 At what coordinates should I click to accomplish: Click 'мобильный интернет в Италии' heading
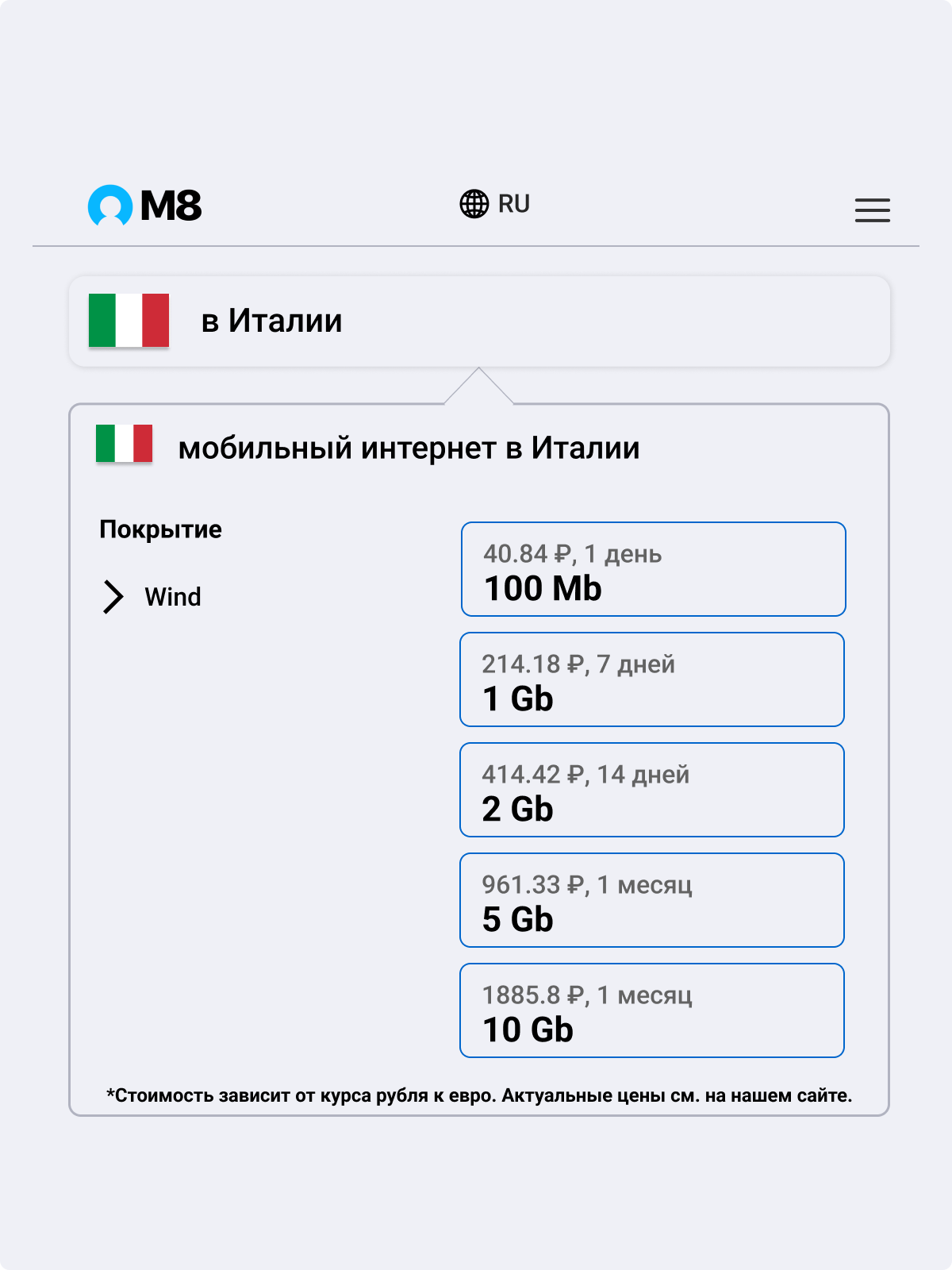click(409, 448)
